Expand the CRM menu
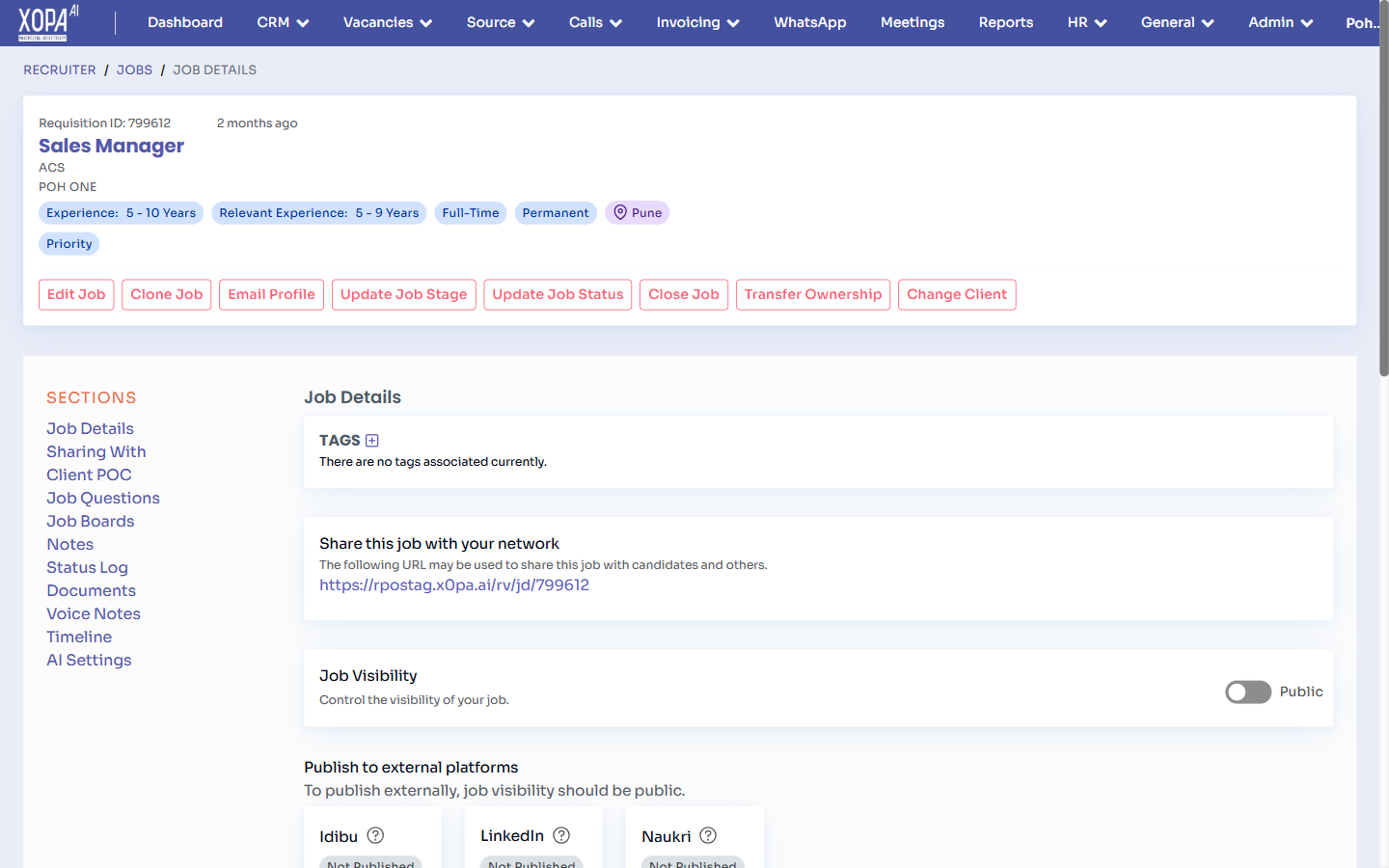The width and height of the screenshot is (1389, 868). pos(283,22)
